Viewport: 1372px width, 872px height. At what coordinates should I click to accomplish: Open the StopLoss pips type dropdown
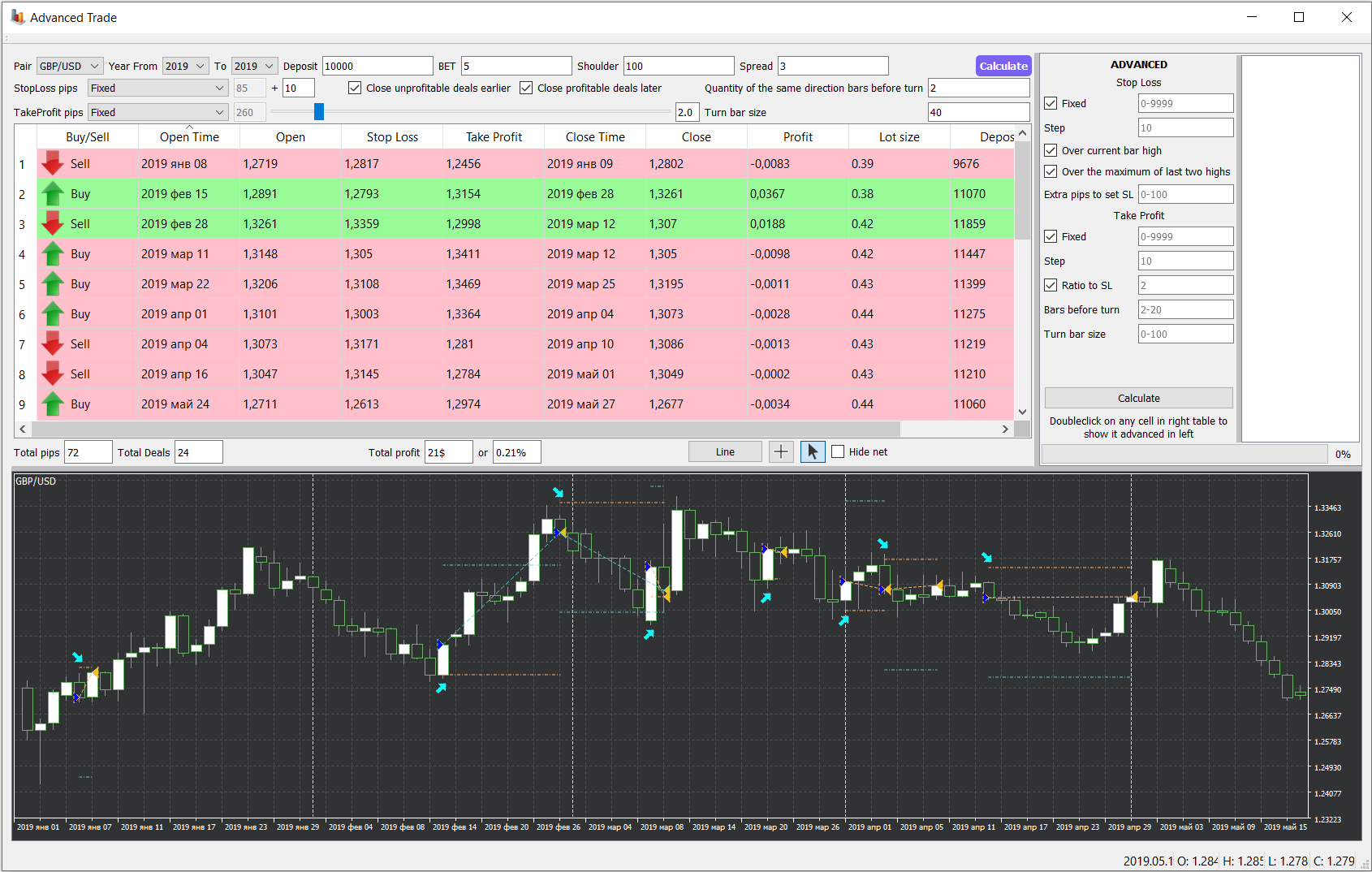[157, 88]
